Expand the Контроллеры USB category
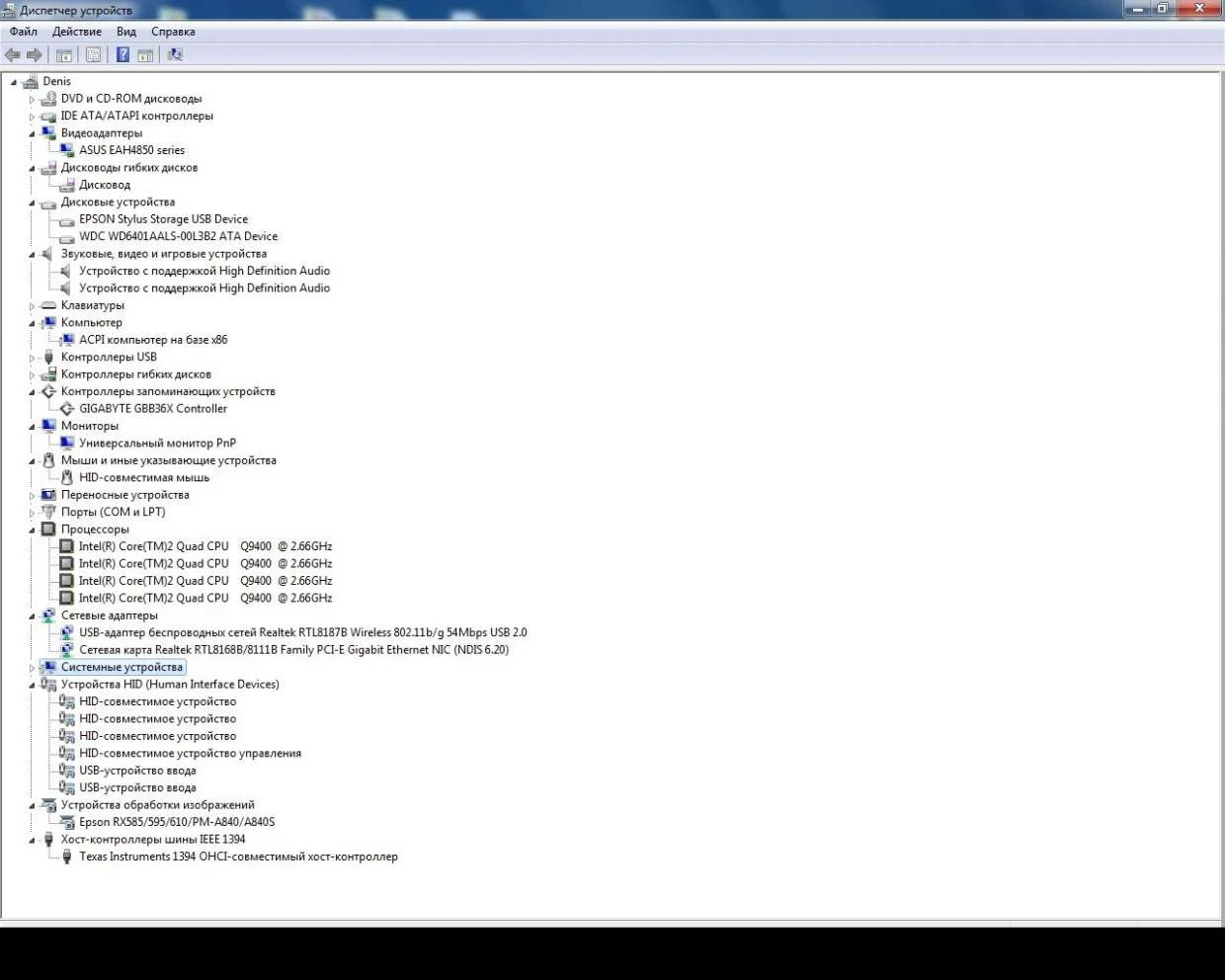This screenshot has height=980, width=1225. [32, 358]
